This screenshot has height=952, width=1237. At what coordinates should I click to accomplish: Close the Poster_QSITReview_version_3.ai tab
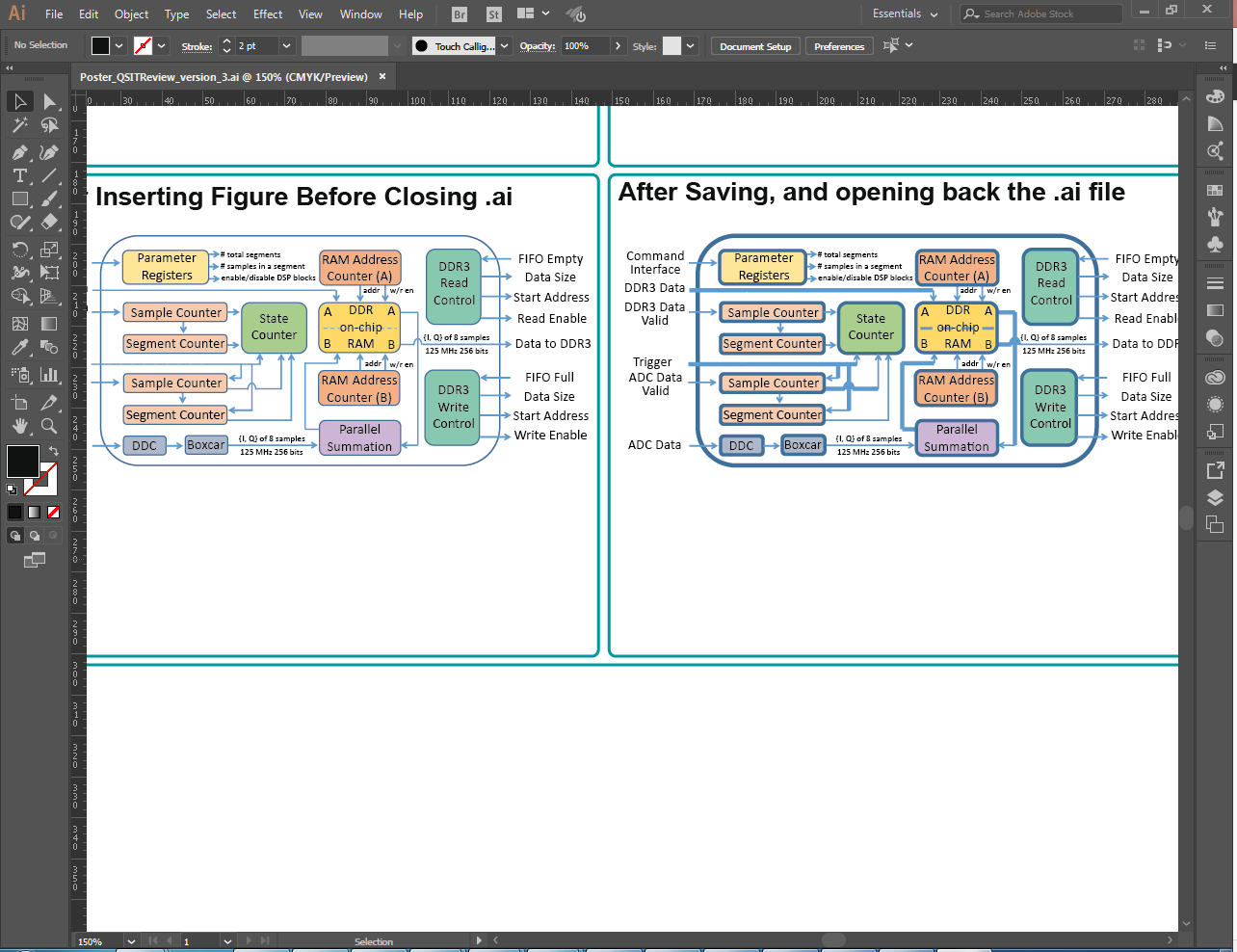(382, 77)
